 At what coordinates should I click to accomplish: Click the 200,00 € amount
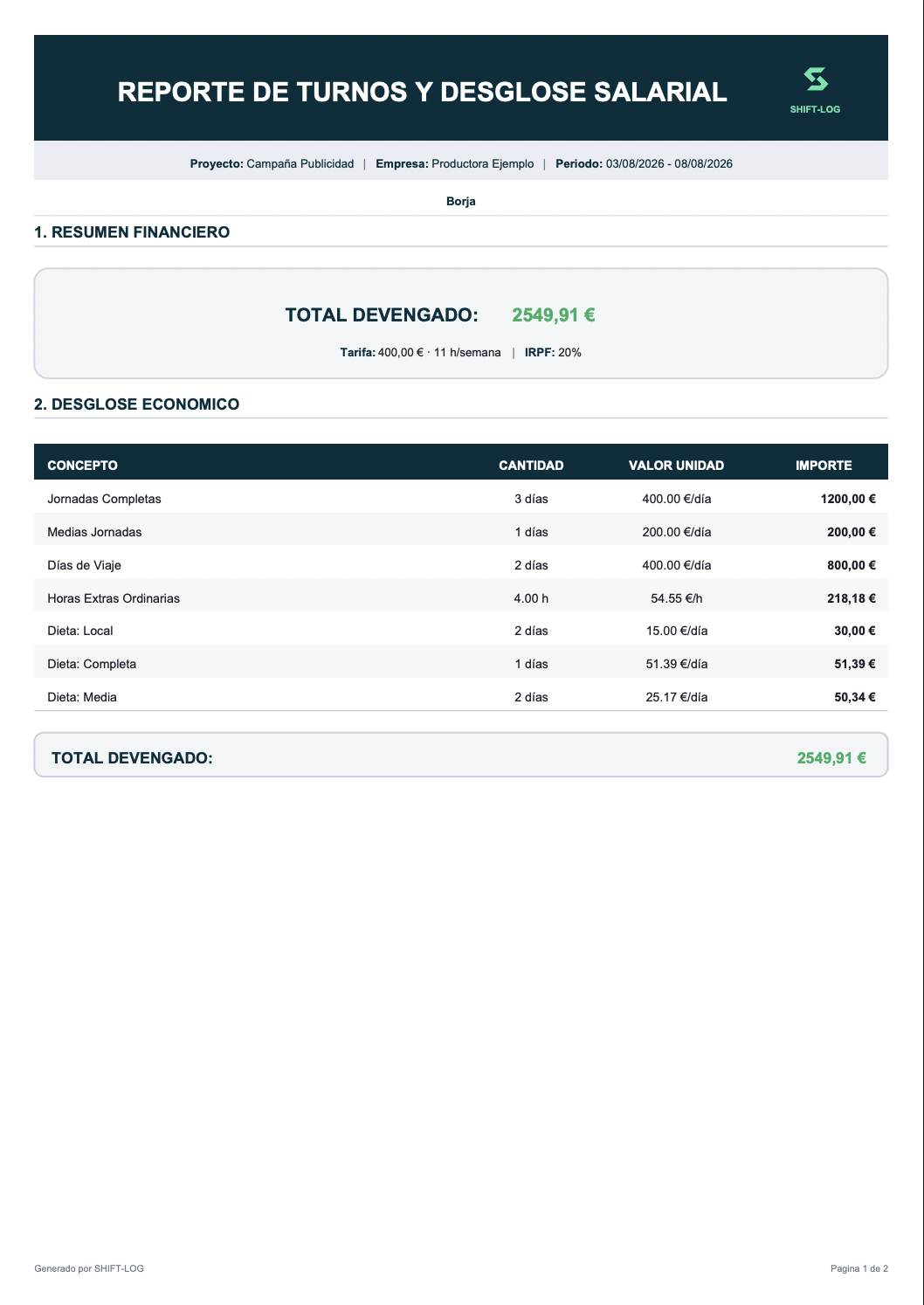852,533
